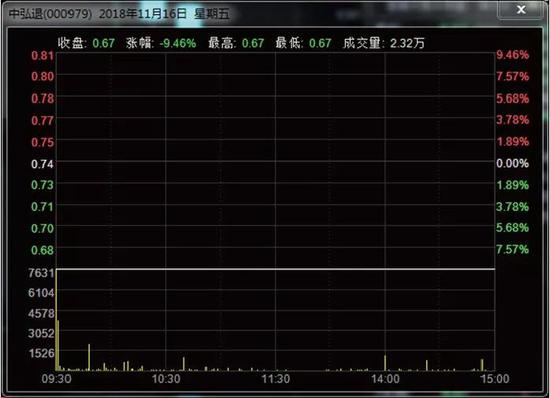Click the 0.81 top price axis label
550x398 pixels.
pos(42,55)
